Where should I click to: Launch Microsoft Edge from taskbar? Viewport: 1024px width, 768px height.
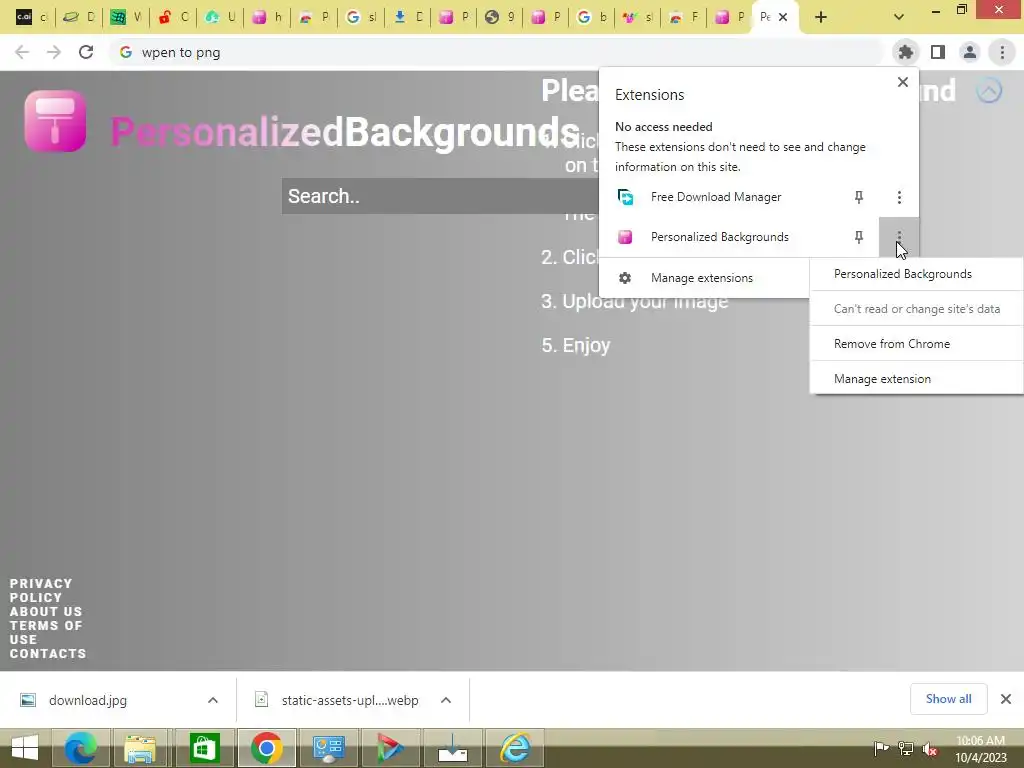(81, 748)
